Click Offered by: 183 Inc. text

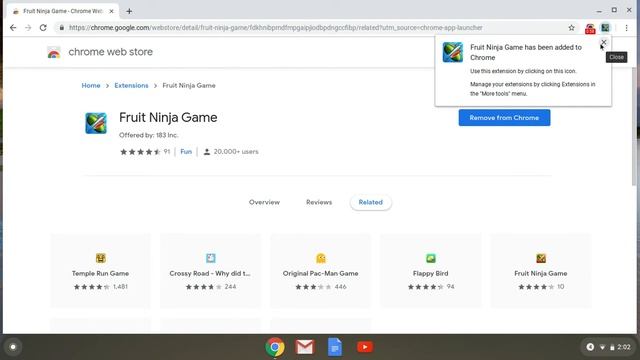click(x=149, y=135)
